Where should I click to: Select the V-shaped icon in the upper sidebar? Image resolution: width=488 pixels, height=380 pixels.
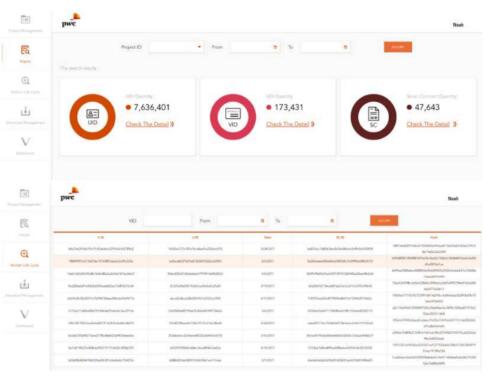(25, 142)
